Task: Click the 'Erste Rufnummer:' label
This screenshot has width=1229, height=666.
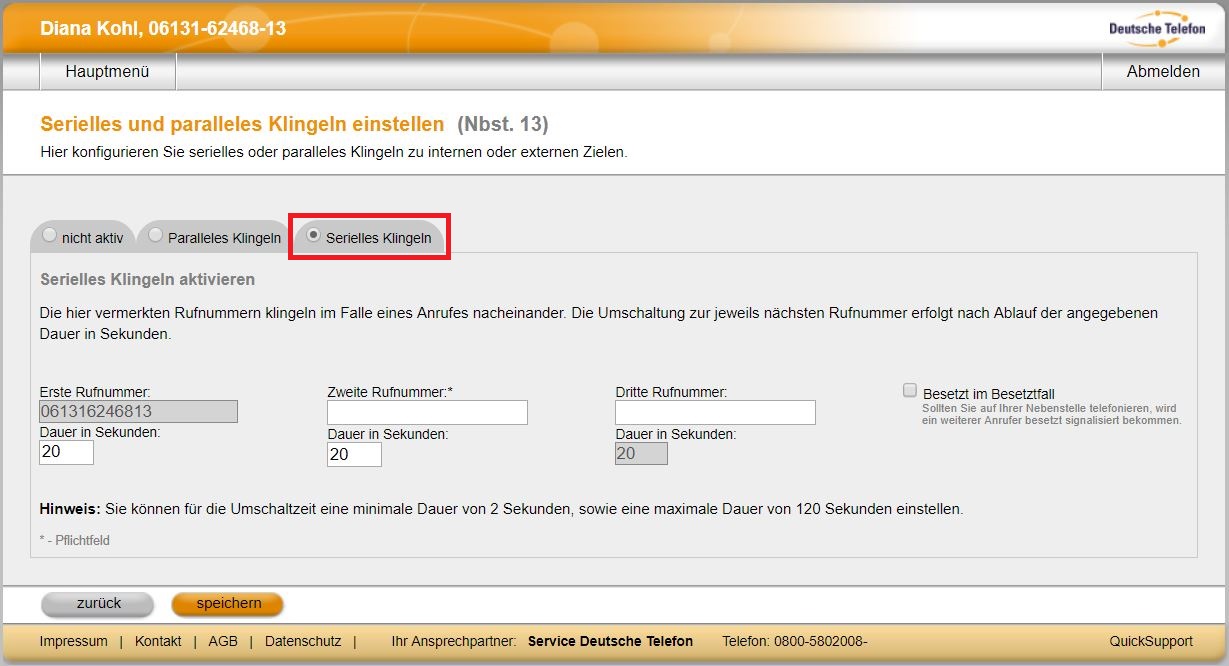Action: [x=95, y=392]
